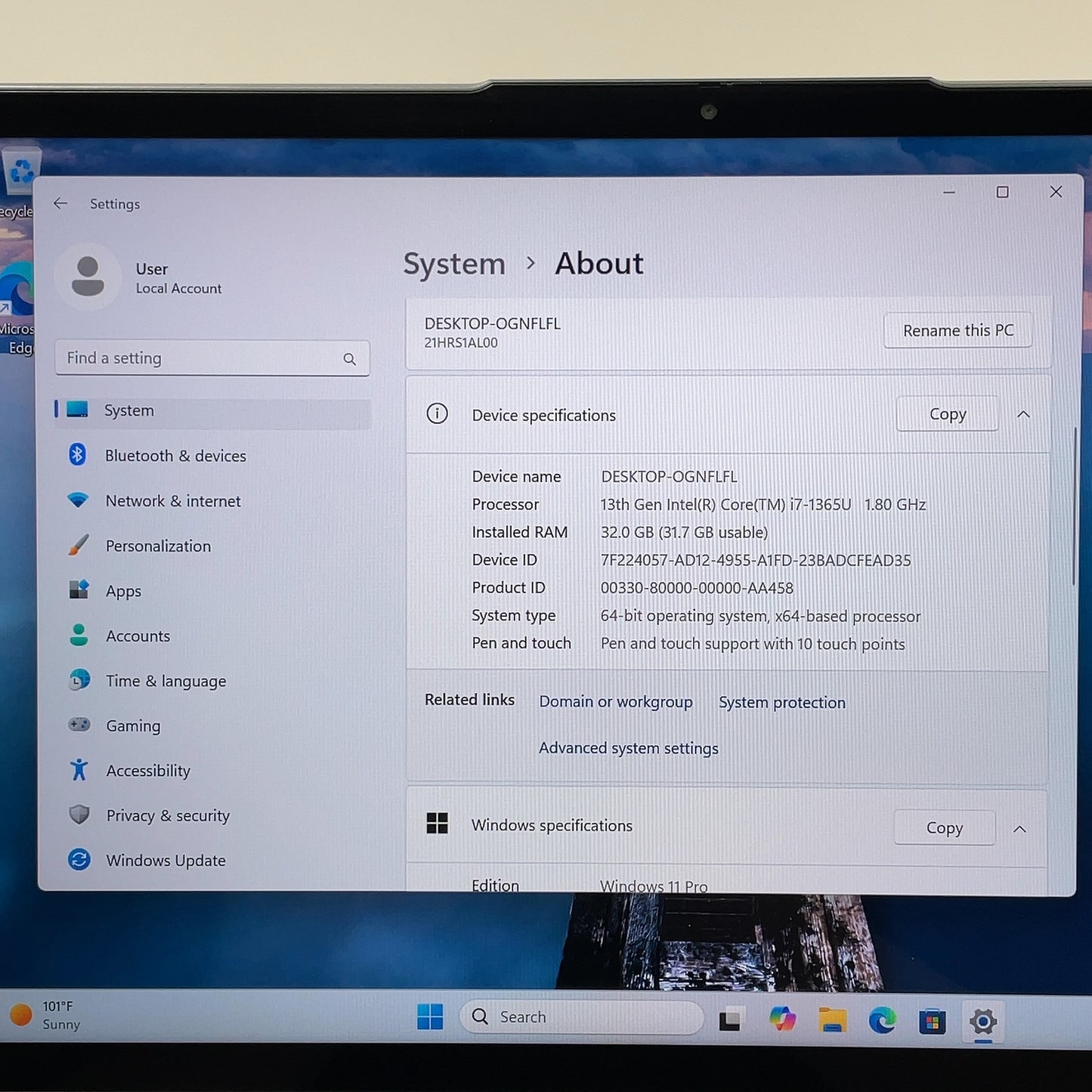The height and width of the screenshot is (1092, 1092).
Task: Click the Device ID value 7F224057-AD12-4955-A1FD-23BADCFEAD35
Action: tap(756, 561)
